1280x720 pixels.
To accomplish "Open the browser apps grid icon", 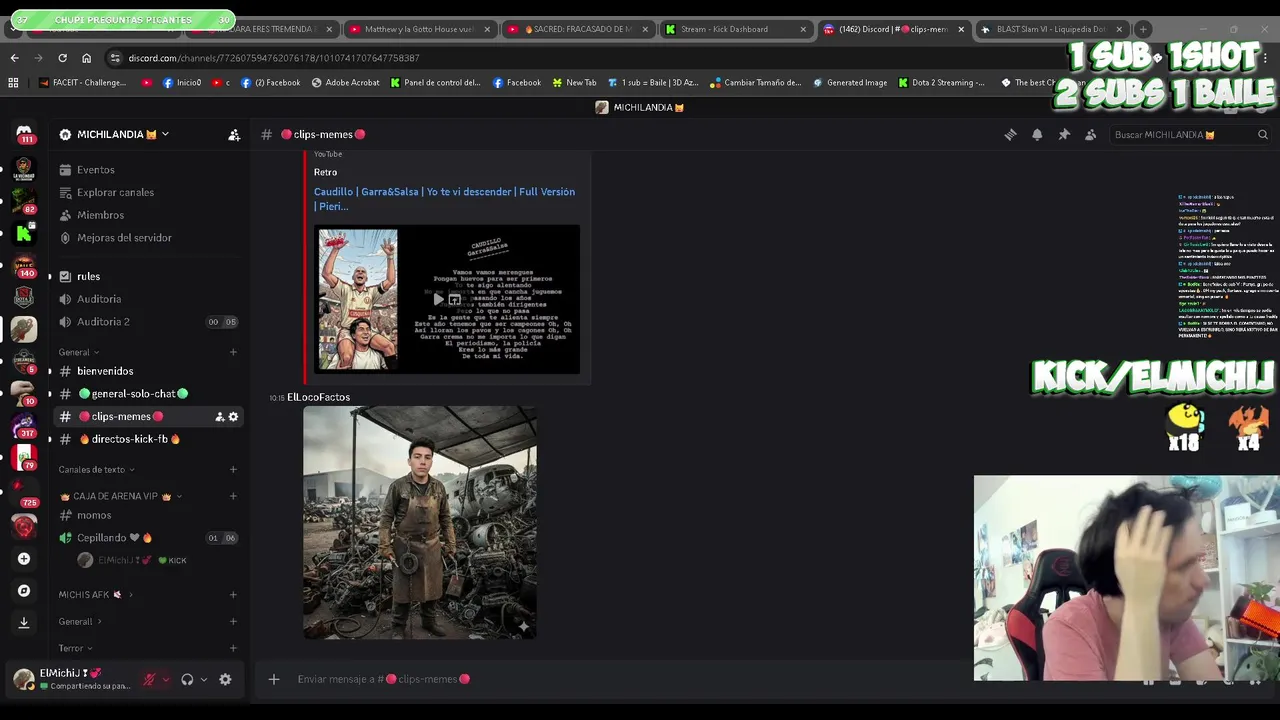I will pyautogui.click(x=13, y=82).
